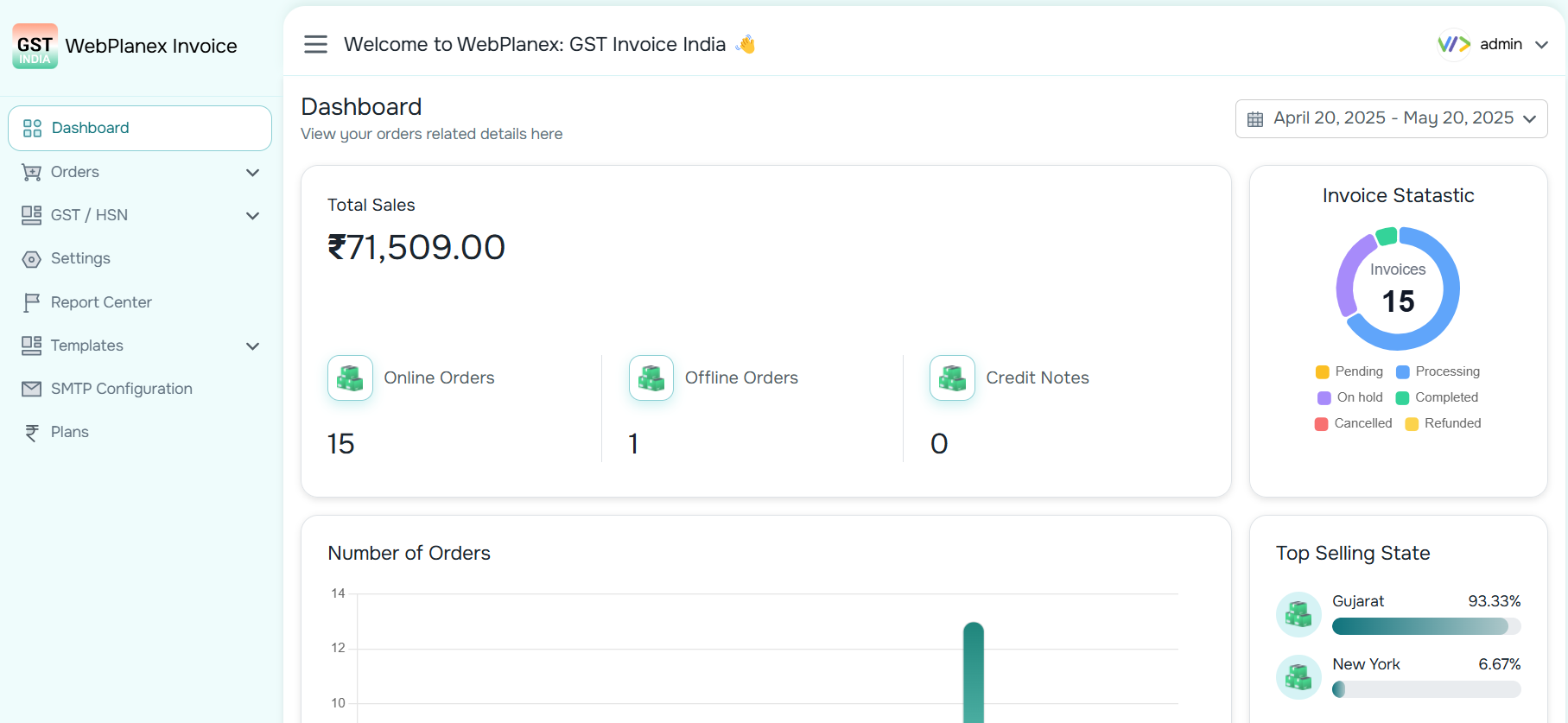Viewport: 1568px width, 723px height.
Task: Expand the GST / HSN submenu
Action: pos(140,215)
